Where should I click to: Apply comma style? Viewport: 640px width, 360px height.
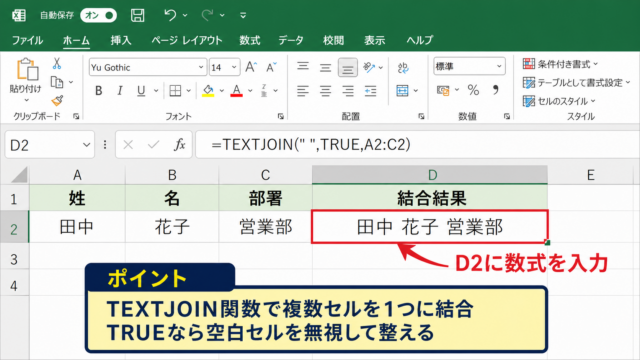(496, 90)
